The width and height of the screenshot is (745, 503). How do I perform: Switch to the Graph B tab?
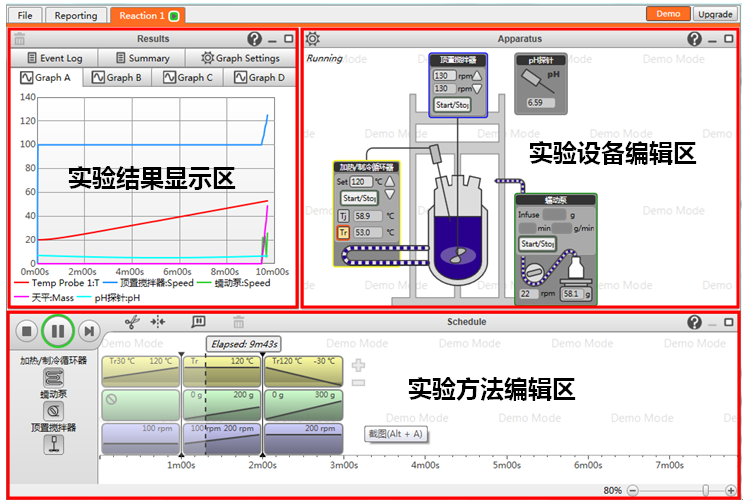point(116,77)
